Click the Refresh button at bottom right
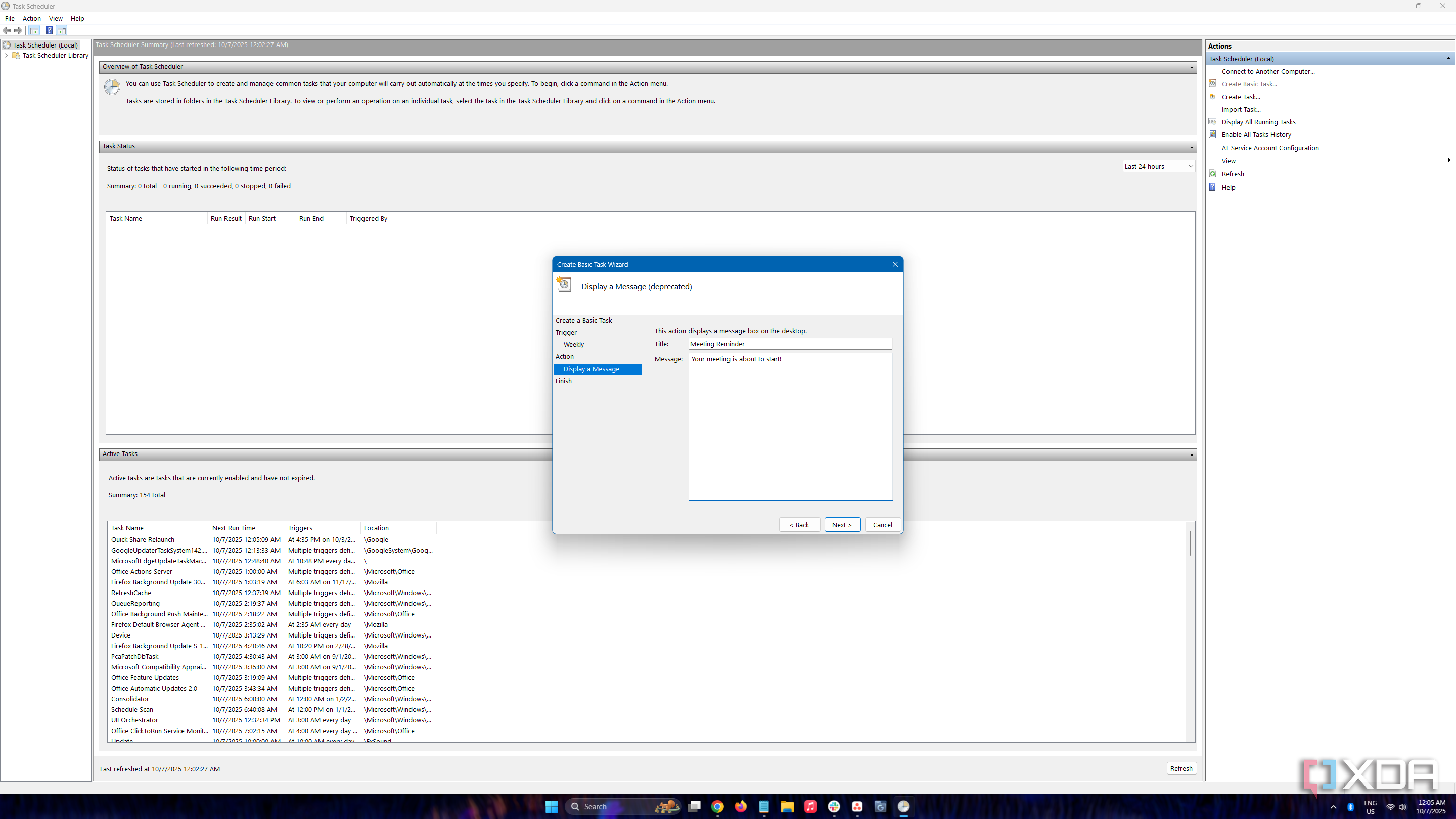The image size is (1456, 819). 1181,768
